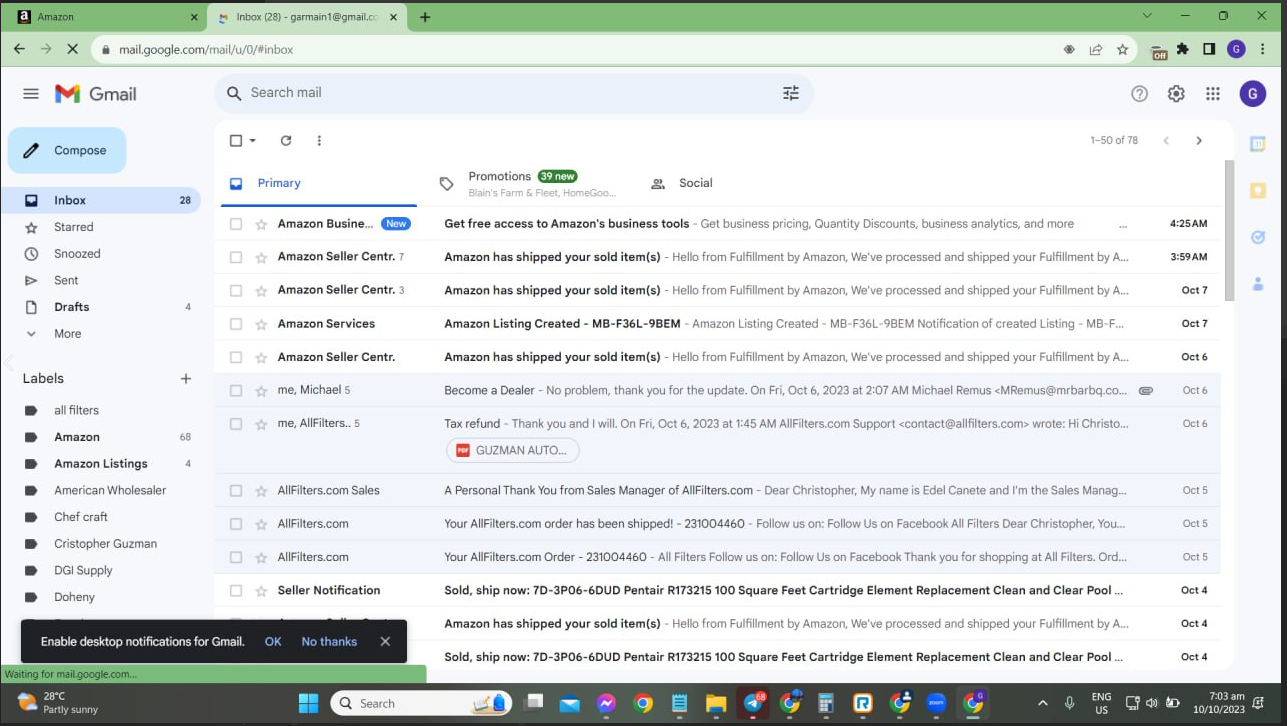1287x726 pixels.
Task: Open Google Tasks side panel icon
Action: tap(1258, 237)
